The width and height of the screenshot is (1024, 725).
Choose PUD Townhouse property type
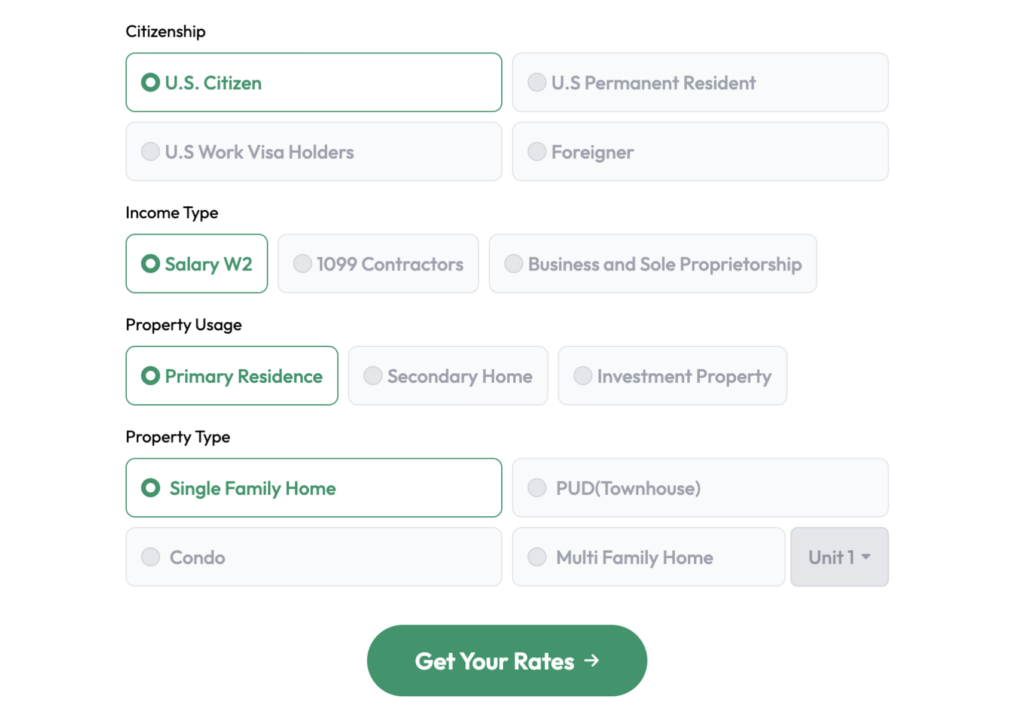pos(699,487)
